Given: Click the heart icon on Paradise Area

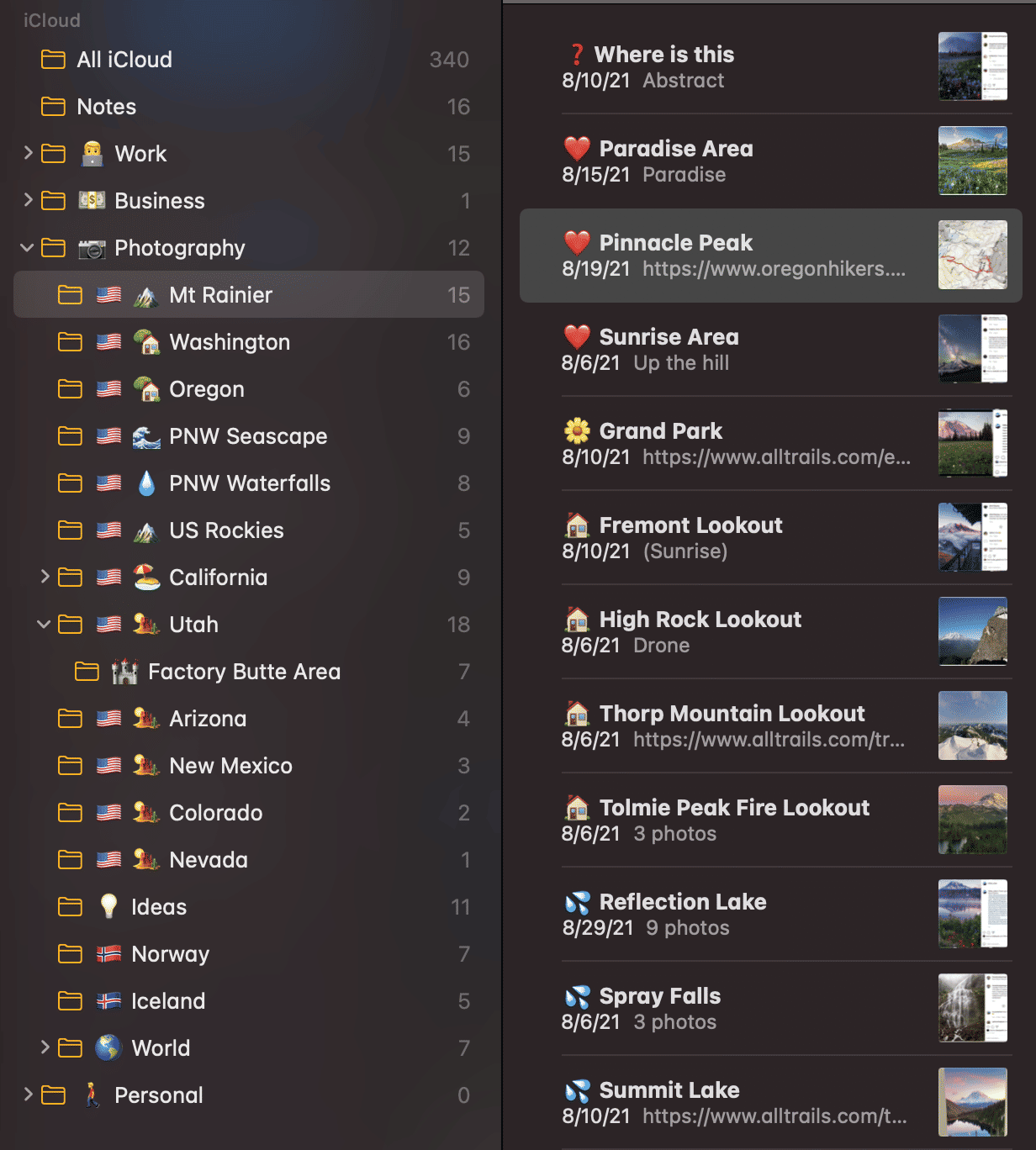Looking at the screenshot, I should point(577,149).
